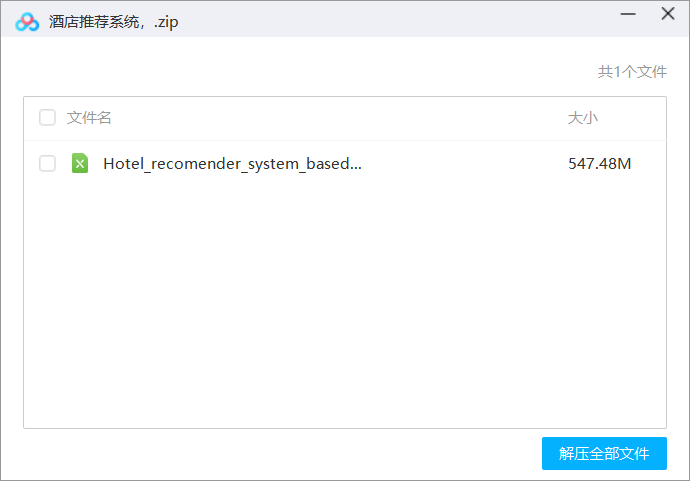
Task: Click the 共1个文件 file count label
Action: tap(632, 72)
